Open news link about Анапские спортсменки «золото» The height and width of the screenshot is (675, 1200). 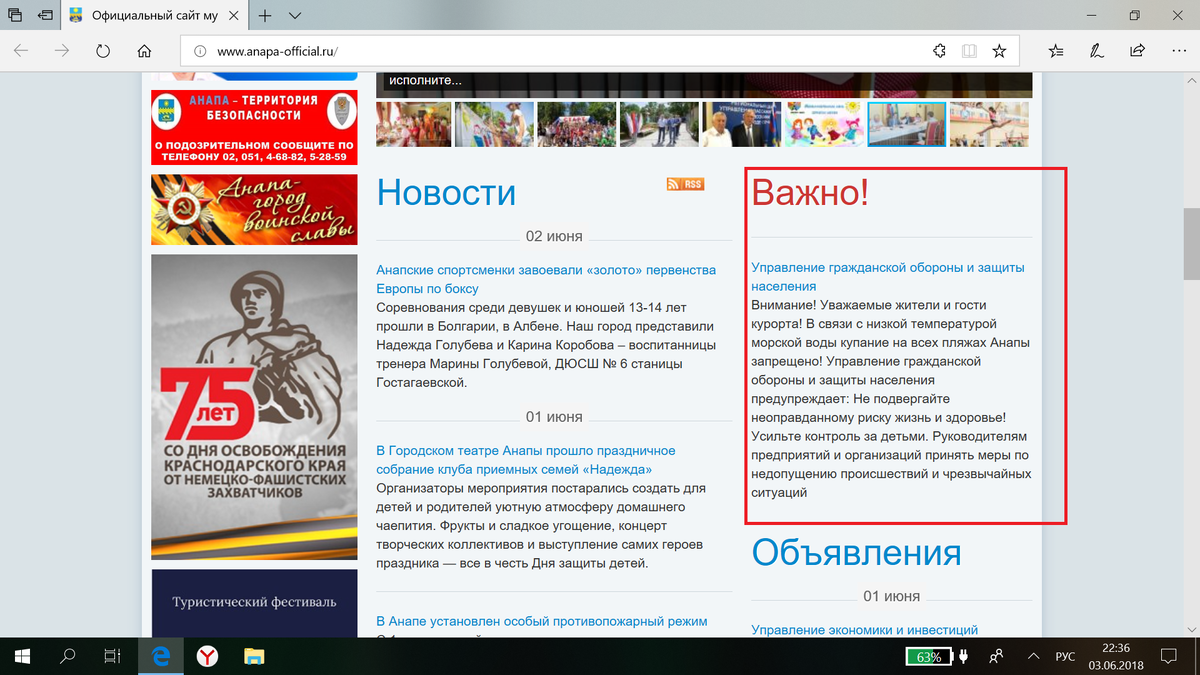546,279
